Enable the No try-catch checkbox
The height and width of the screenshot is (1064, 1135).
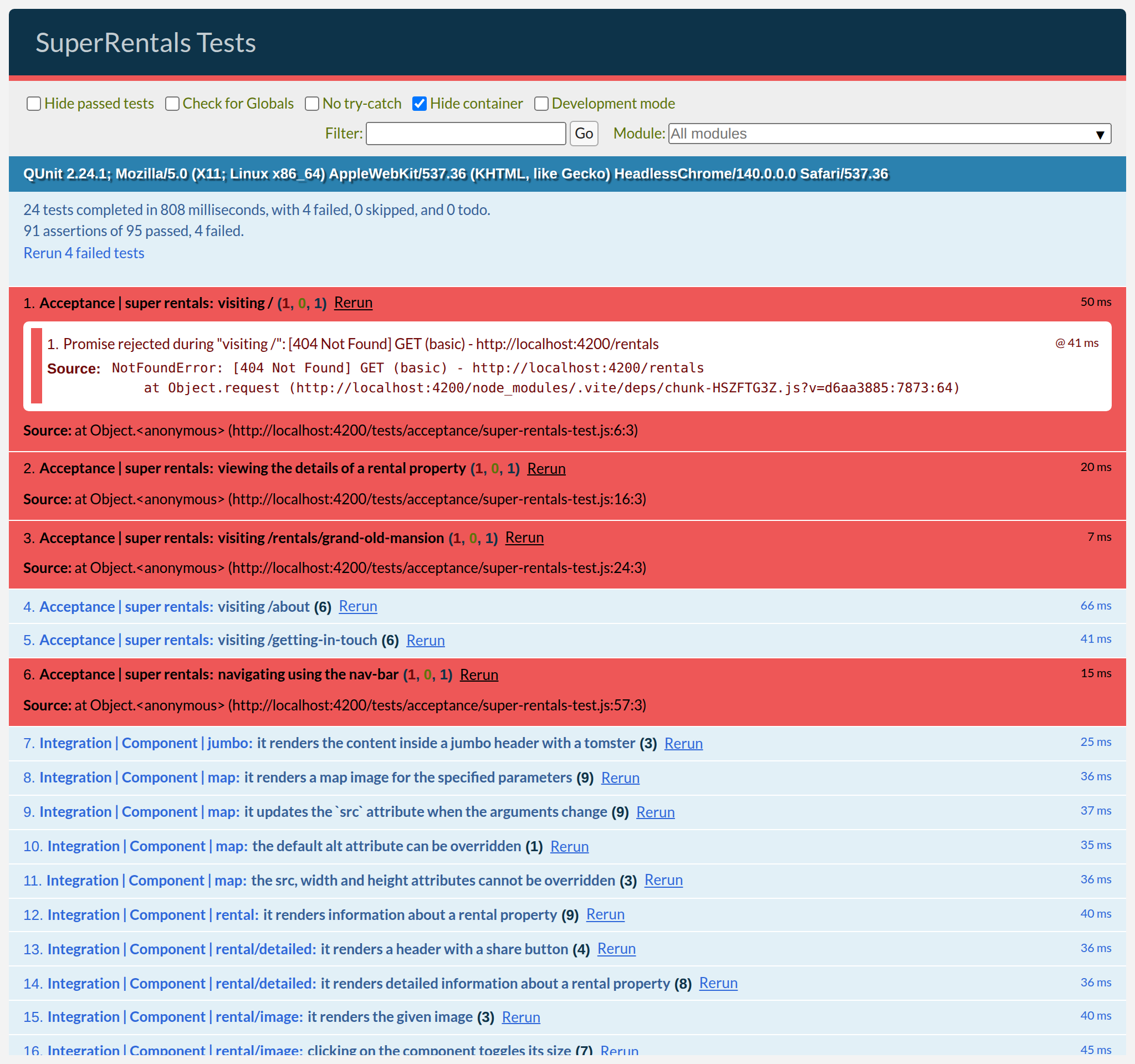click(x=311, y=103)
